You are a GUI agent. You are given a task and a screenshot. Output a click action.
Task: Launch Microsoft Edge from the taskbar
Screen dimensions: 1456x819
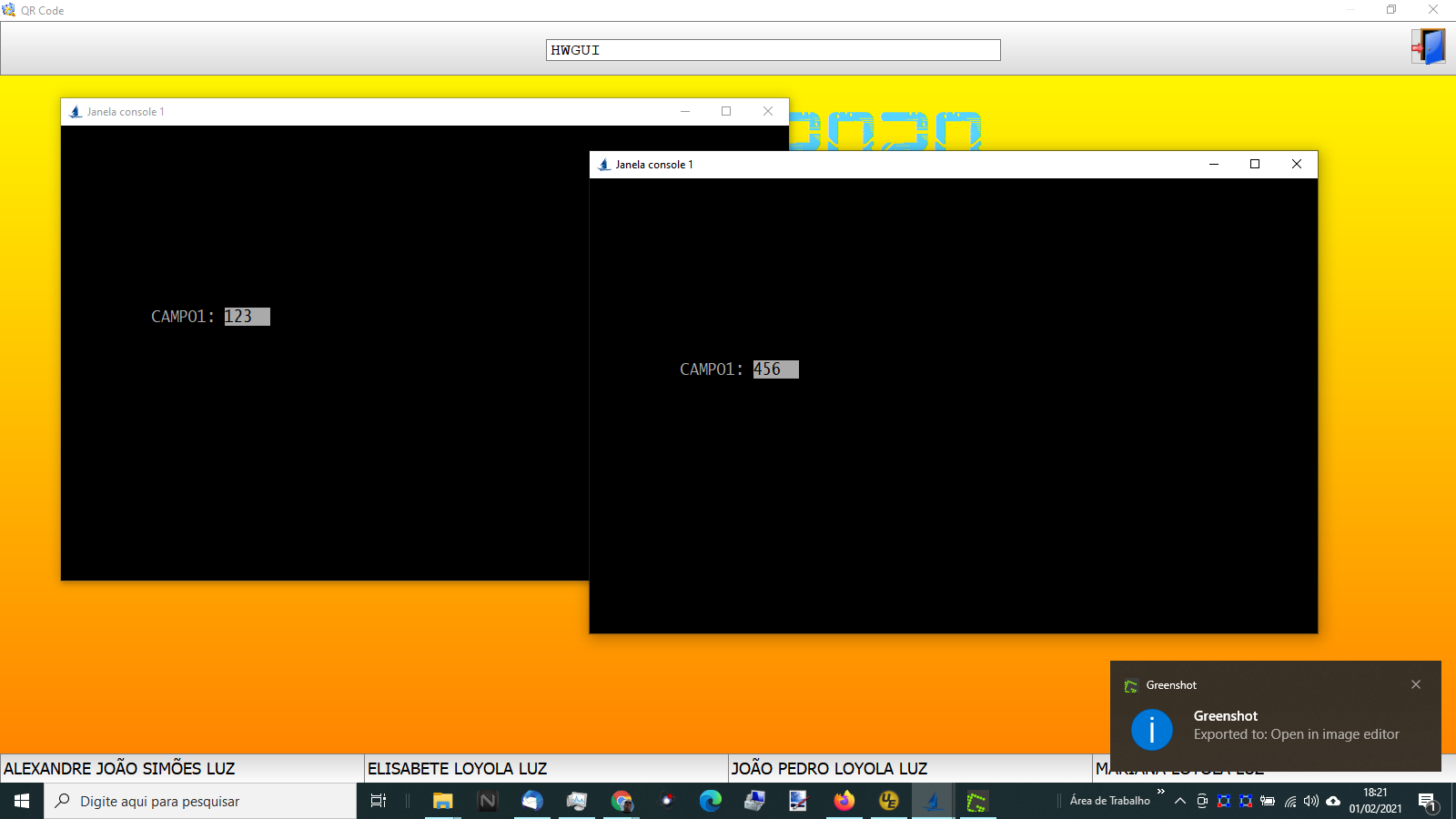point(710,801)
